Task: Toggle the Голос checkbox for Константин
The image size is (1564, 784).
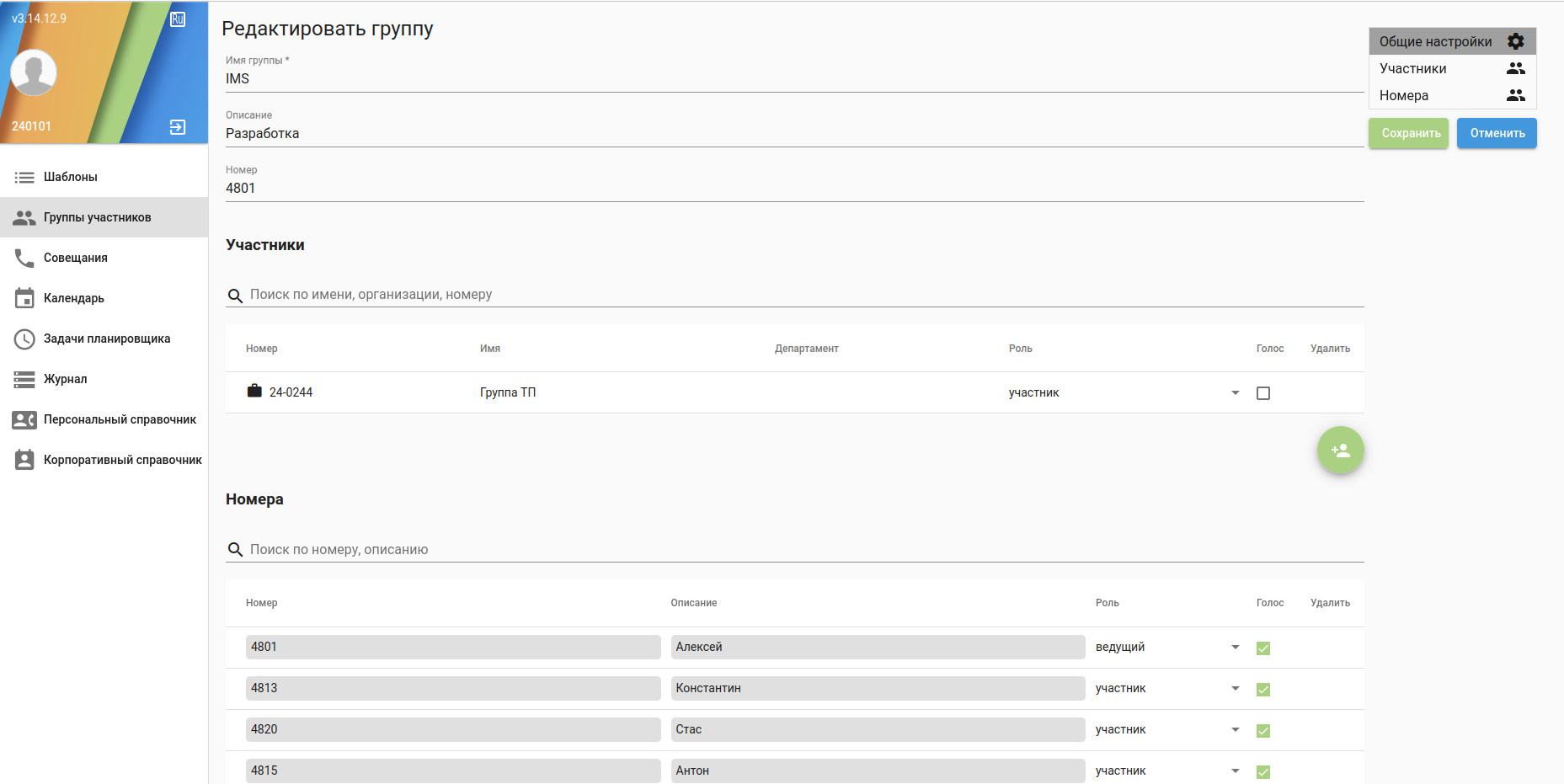Action: [1263, 690]
